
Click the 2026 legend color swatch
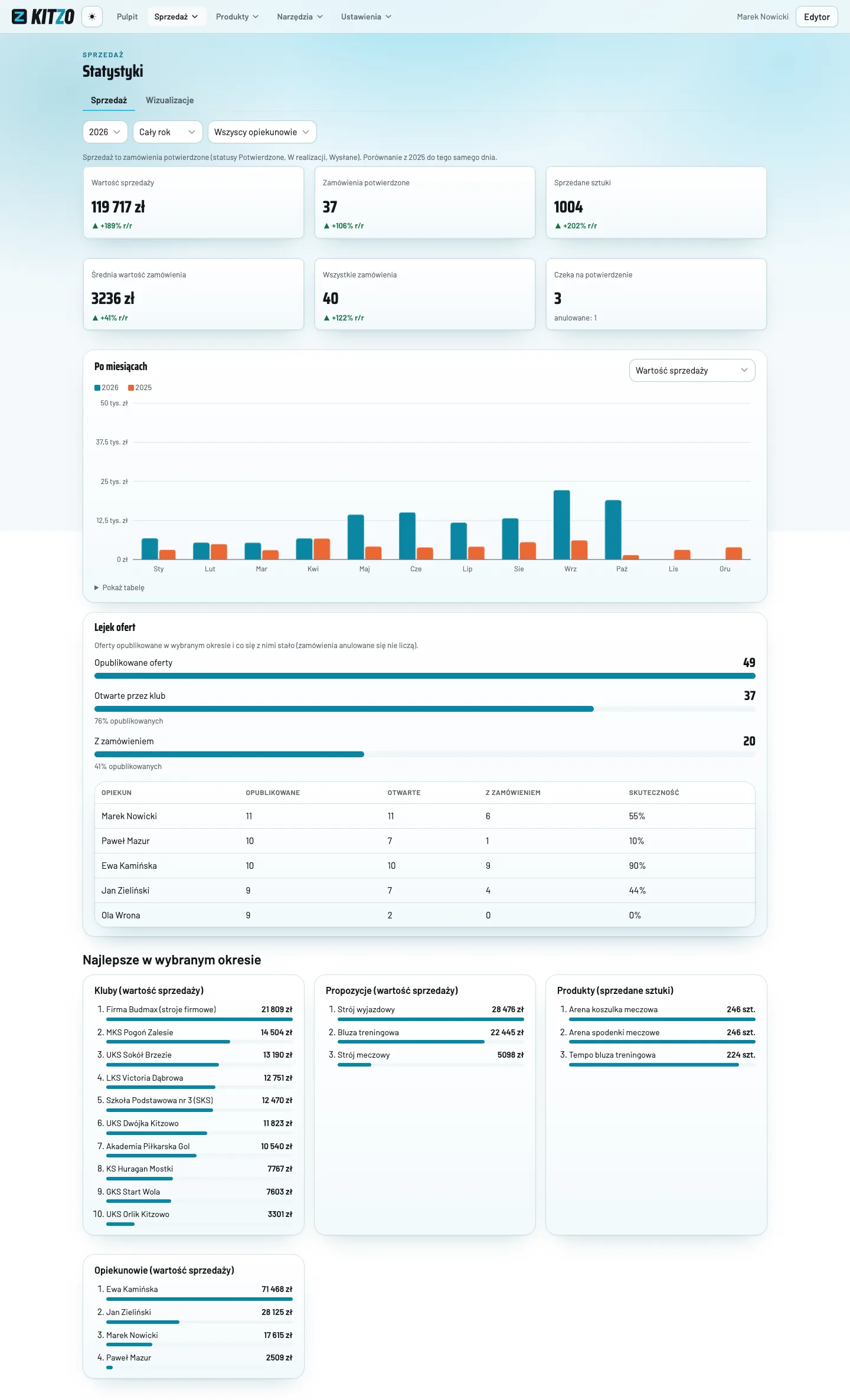point(97,388)
